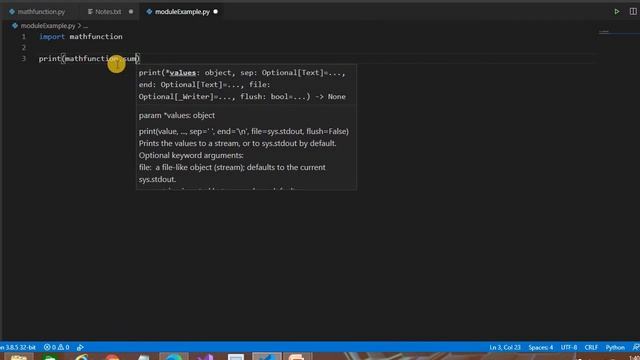Screen dimensions: 640x360
Task: Change language mode Python
Action: pyautogui.click(x=615, y=347)
